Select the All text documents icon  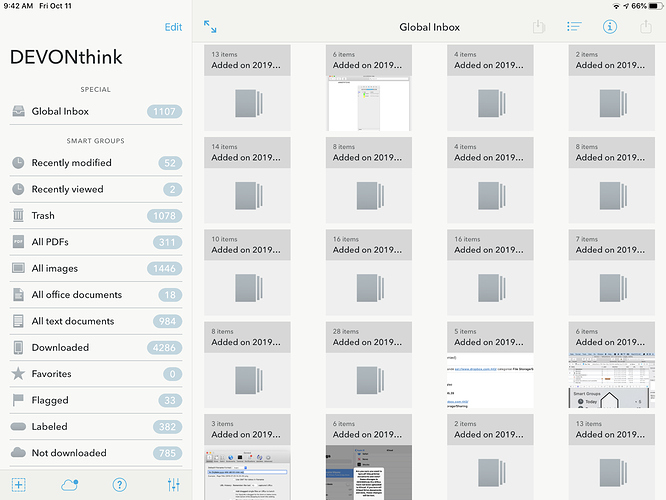pyautogui.click(x=18, y=321)
